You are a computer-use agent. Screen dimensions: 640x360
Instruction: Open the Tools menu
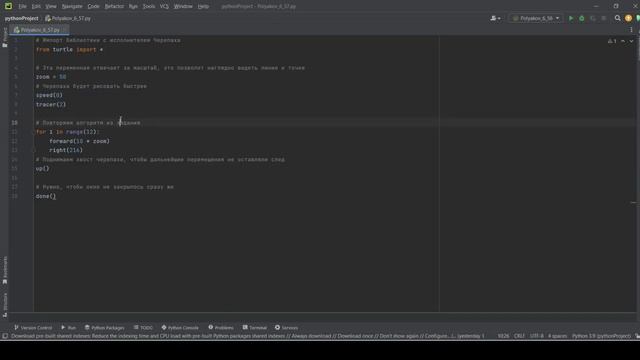point(149,6)
